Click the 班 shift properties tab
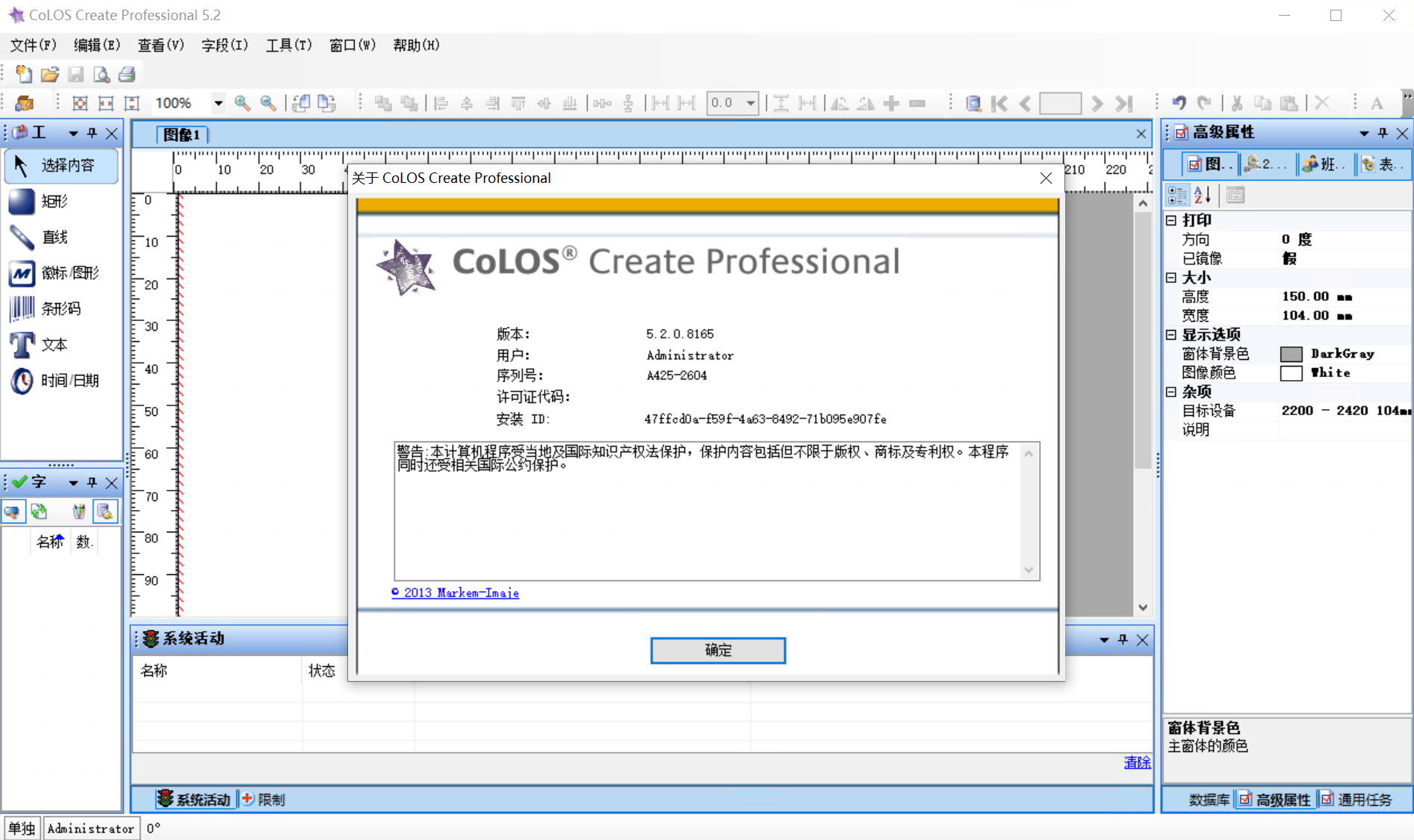Viewport: 1414px width, 840px height. click(x=1323, y=164)
